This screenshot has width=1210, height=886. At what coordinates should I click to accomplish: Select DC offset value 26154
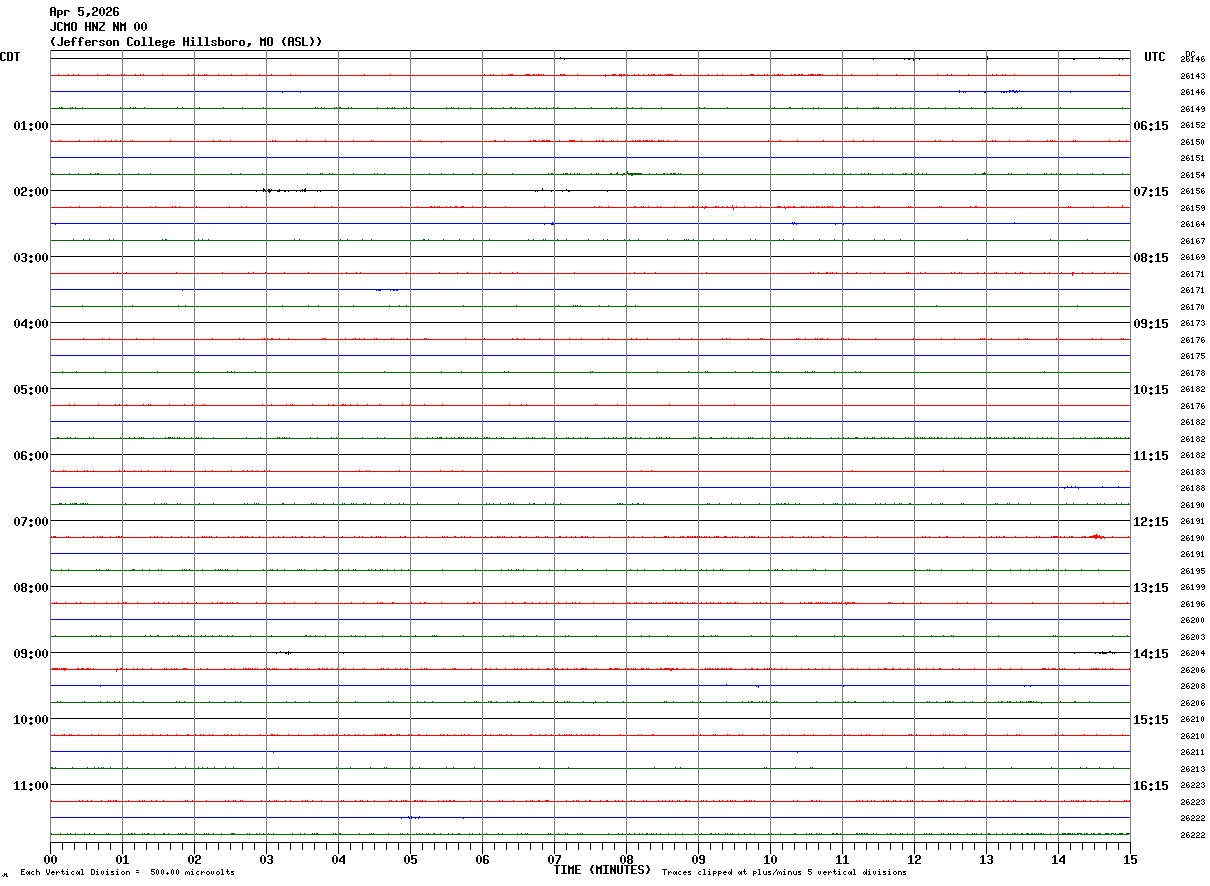click(1192, 175)
